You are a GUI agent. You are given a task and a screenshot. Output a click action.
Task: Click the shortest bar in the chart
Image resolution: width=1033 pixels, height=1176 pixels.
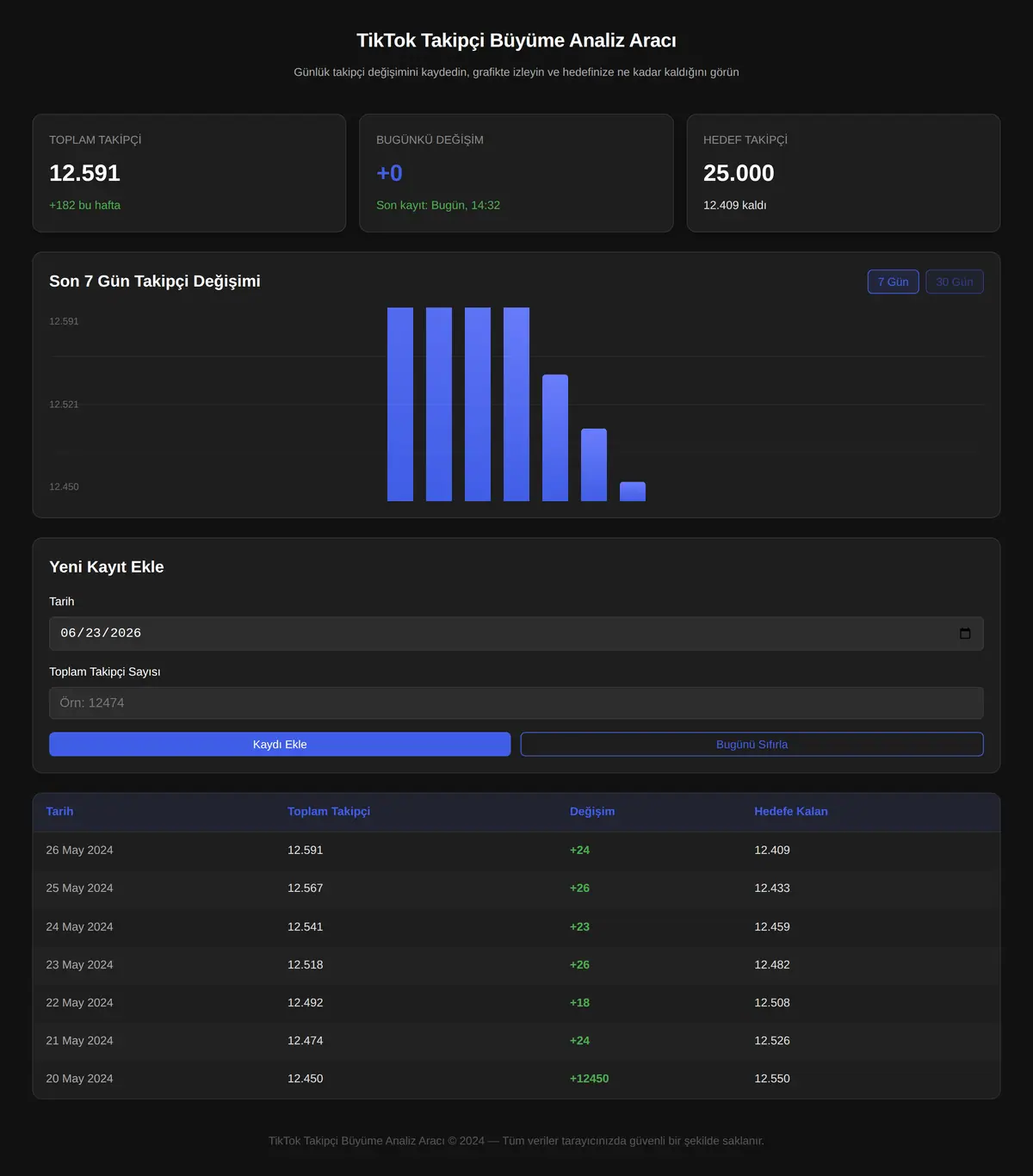[x=633, y=492]
